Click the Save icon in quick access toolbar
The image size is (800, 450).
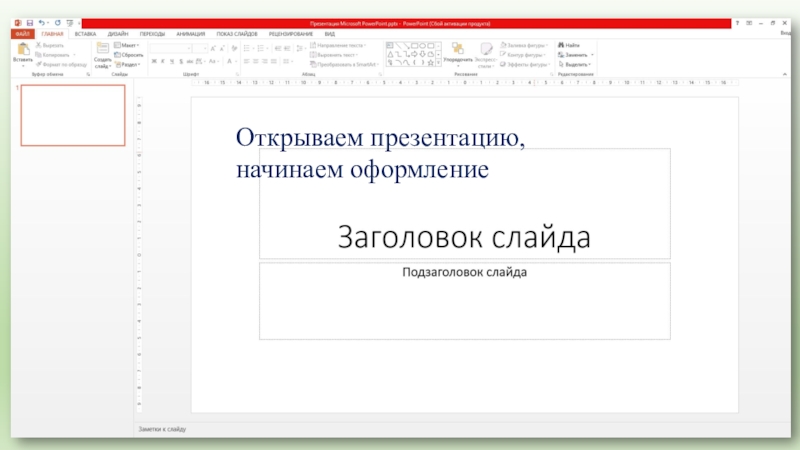click(29, 21)
